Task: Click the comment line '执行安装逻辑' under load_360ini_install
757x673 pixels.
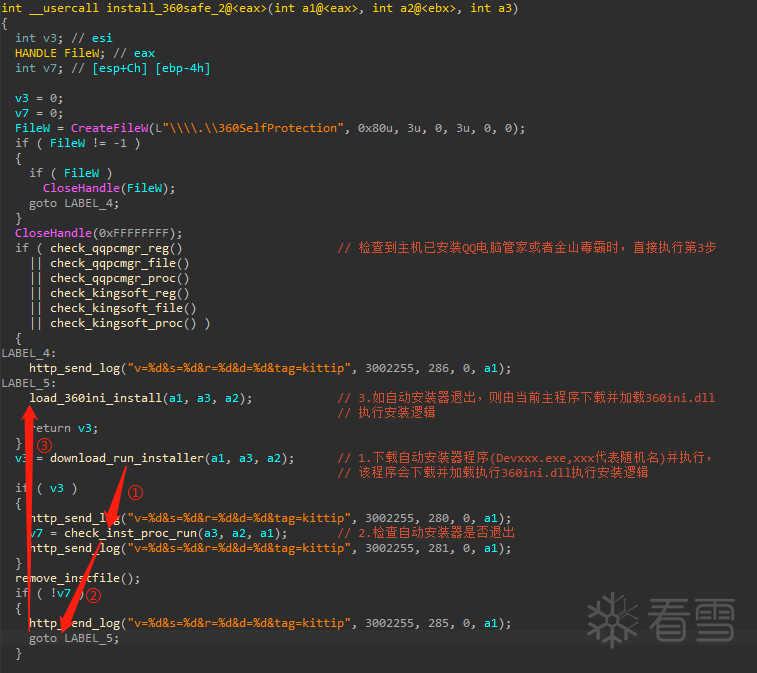Action: click(387, 412)
